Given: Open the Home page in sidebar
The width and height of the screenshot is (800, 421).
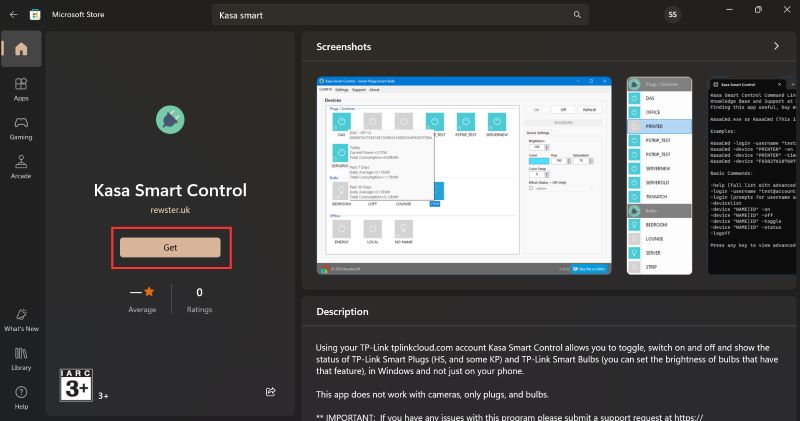Looking at the screenshot, I should 21,49.
